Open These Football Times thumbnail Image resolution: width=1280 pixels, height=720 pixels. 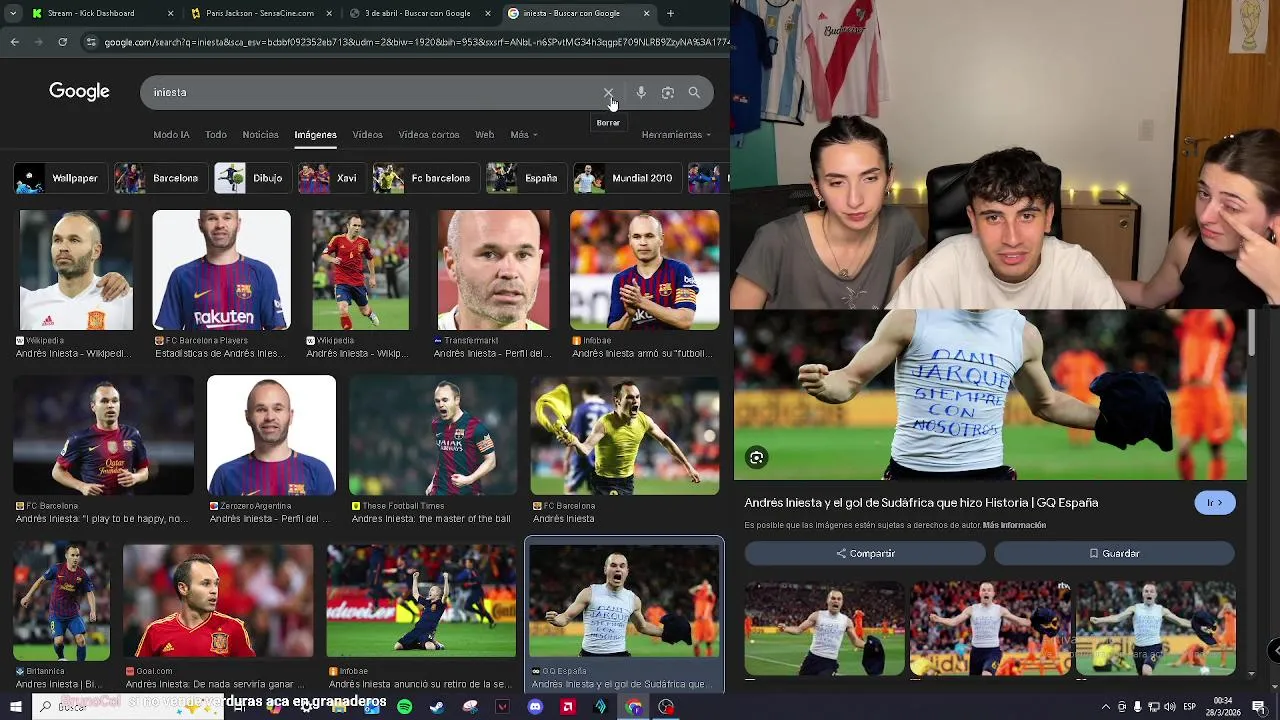(432, 435)
